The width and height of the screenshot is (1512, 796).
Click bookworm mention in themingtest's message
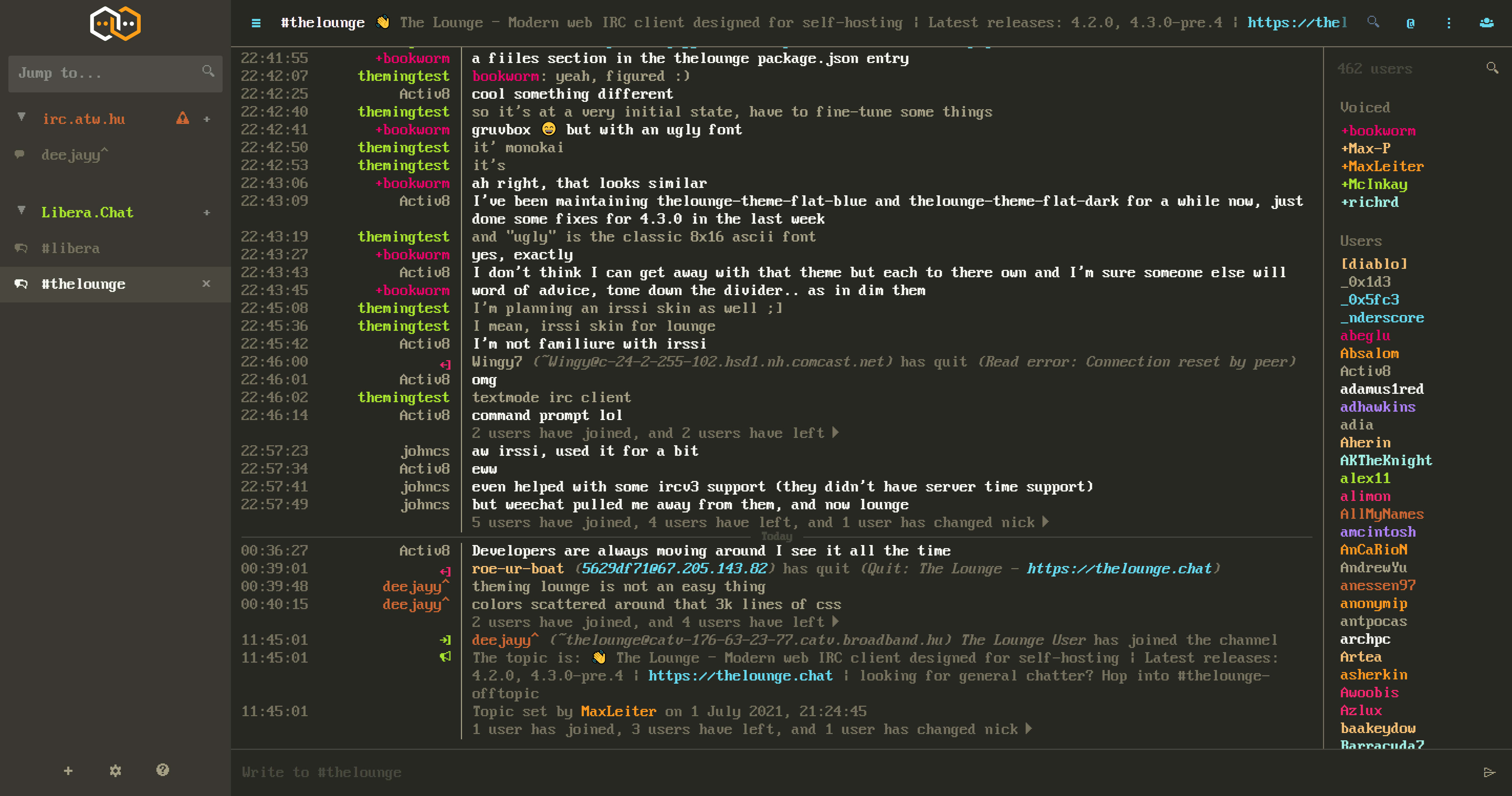point(505,76)
